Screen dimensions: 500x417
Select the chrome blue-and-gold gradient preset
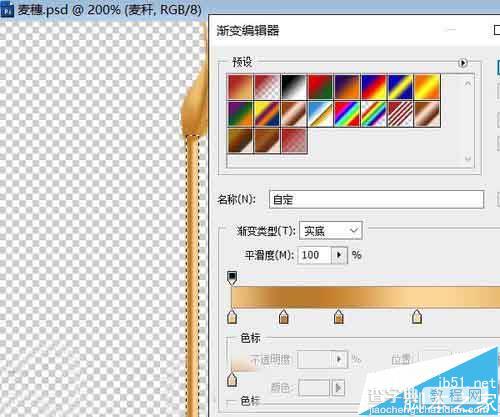click(x=320, y=114)
